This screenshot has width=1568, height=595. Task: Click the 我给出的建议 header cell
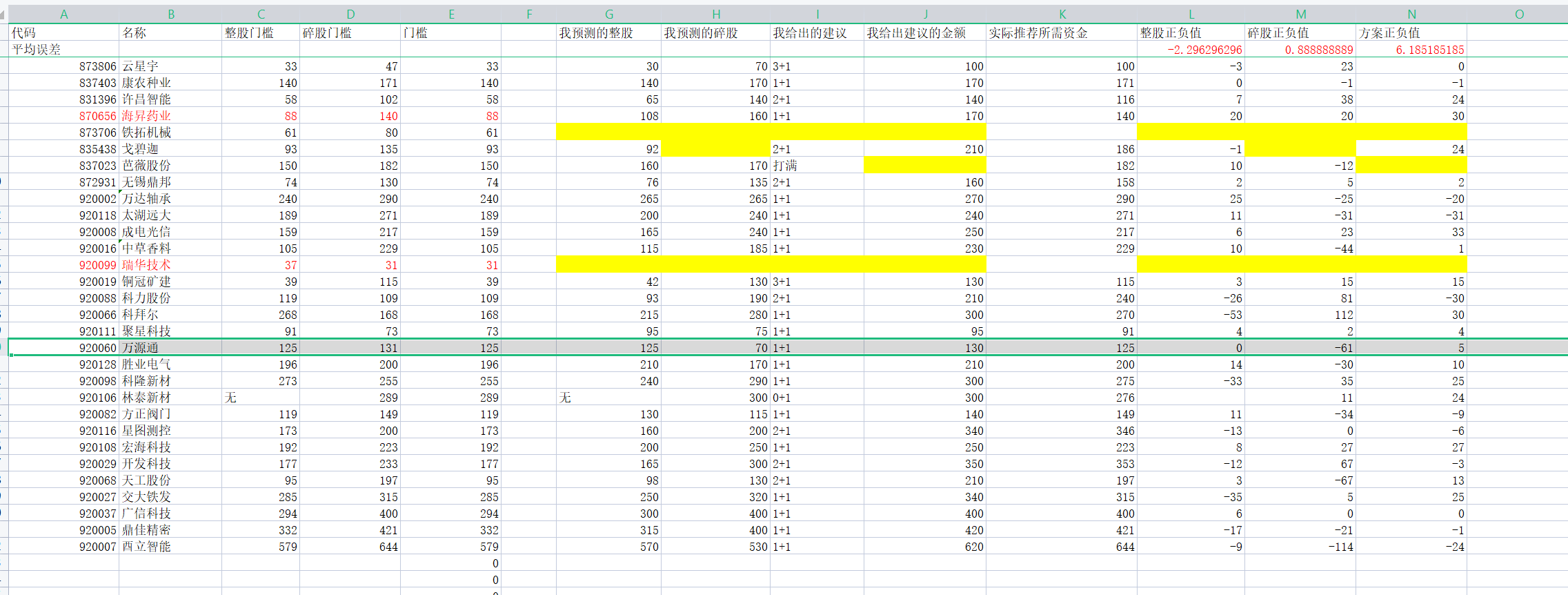(817, 32)
